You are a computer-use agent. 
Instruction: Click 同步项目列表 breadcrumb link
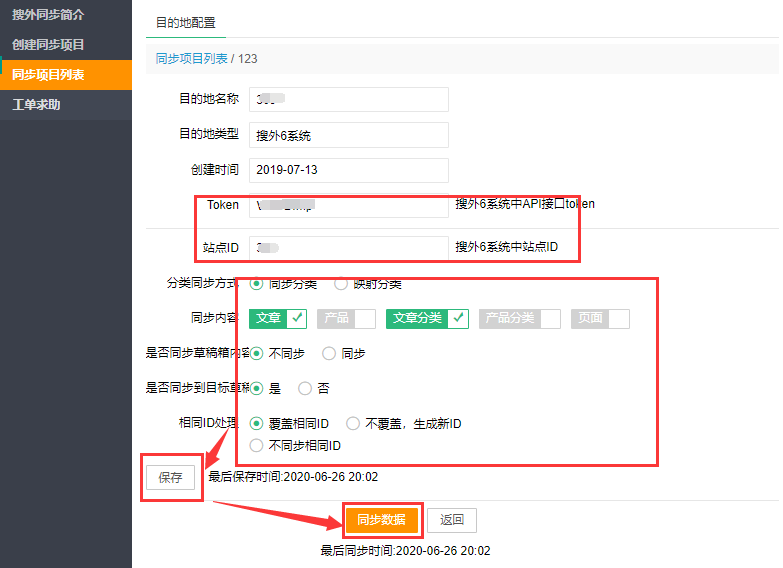tap(191, 59)
